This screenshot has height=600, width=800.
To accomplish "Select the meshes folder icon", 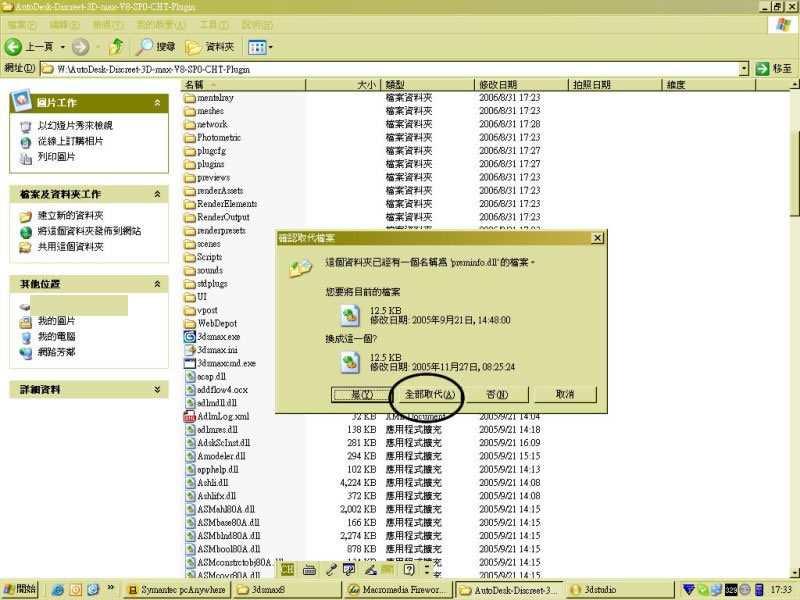I will click(x=190, y=111).
